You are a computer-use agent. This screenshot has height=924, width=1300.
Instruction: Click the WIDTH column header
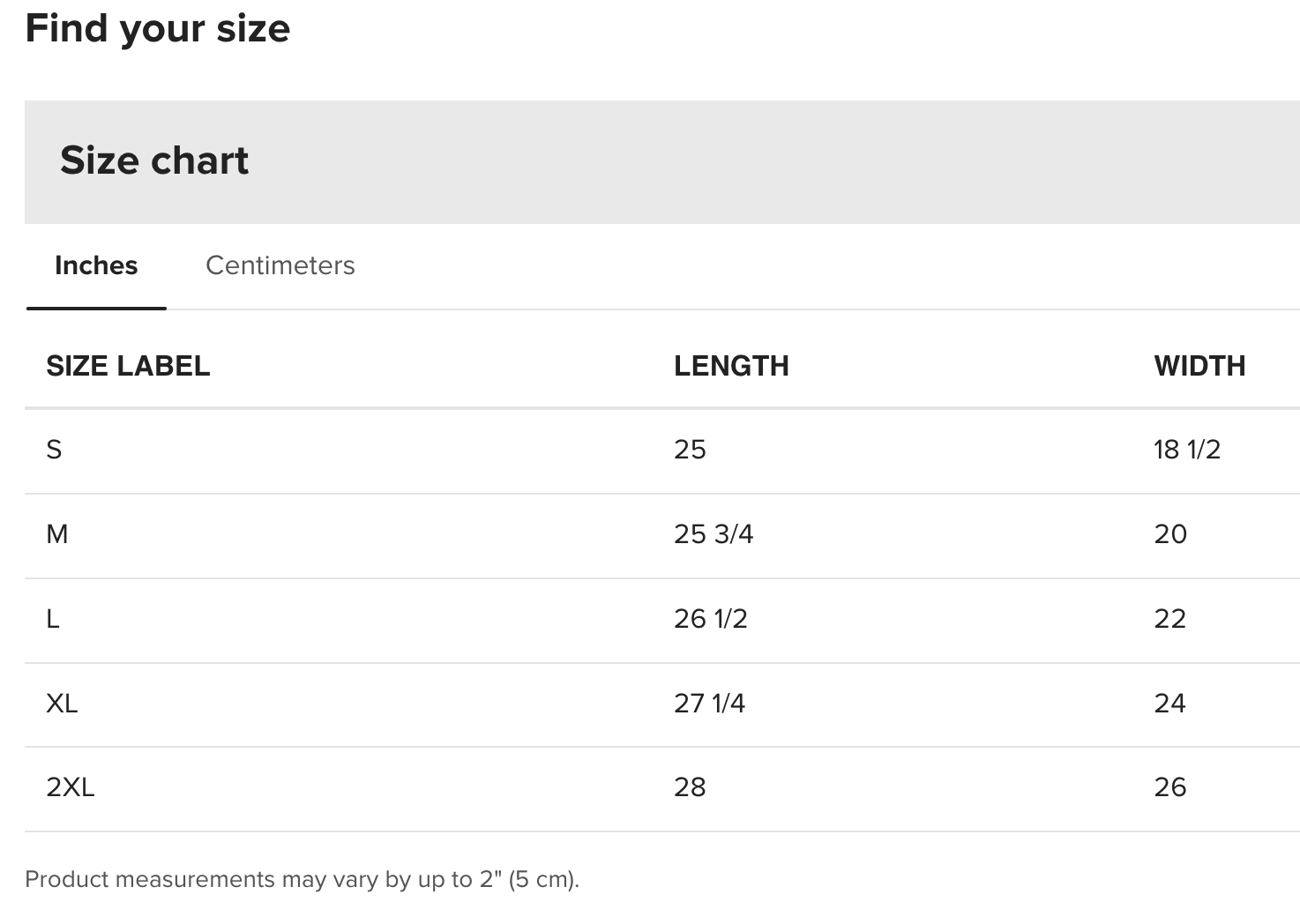coord(1199,366)
